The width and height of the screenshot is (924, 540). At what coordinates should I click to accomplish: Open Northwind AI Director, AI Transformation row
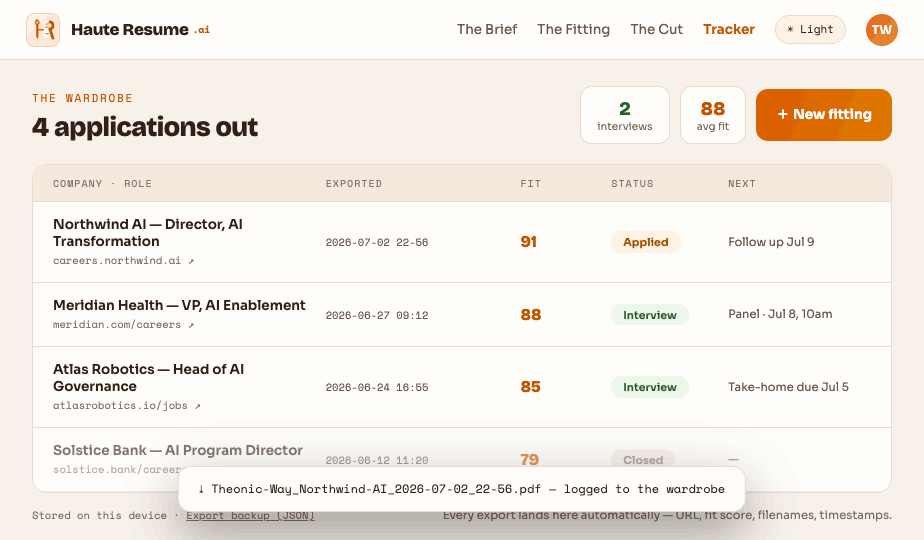[462, 242]
